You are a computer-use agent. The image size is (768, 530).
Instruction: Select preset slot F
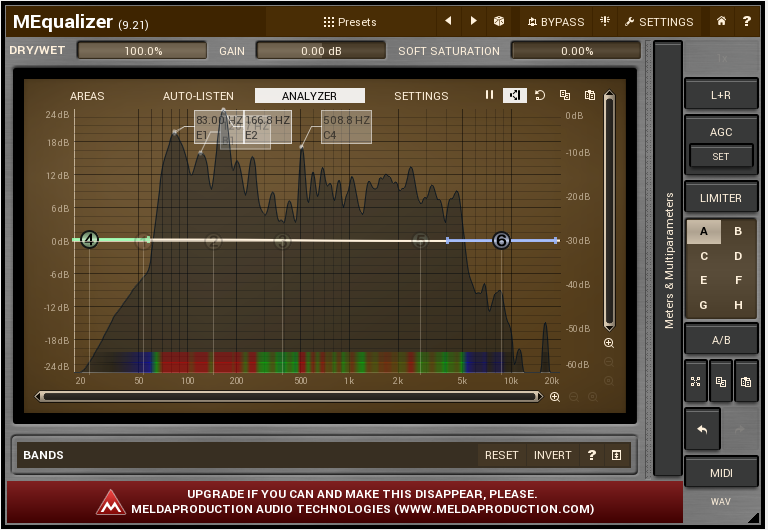738,280
